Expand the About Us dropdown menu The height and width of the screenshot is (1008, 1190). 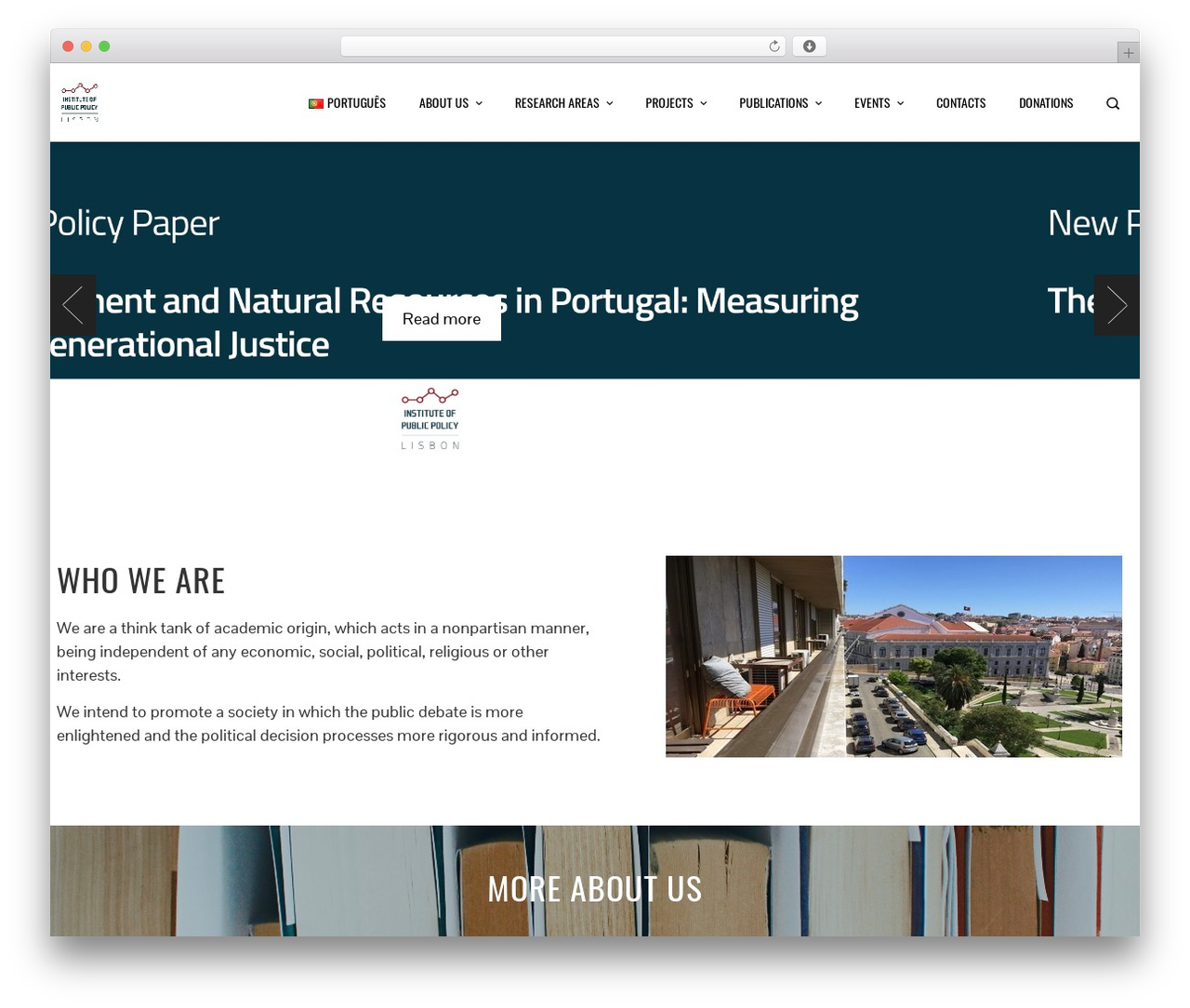(x=450, y=103)
